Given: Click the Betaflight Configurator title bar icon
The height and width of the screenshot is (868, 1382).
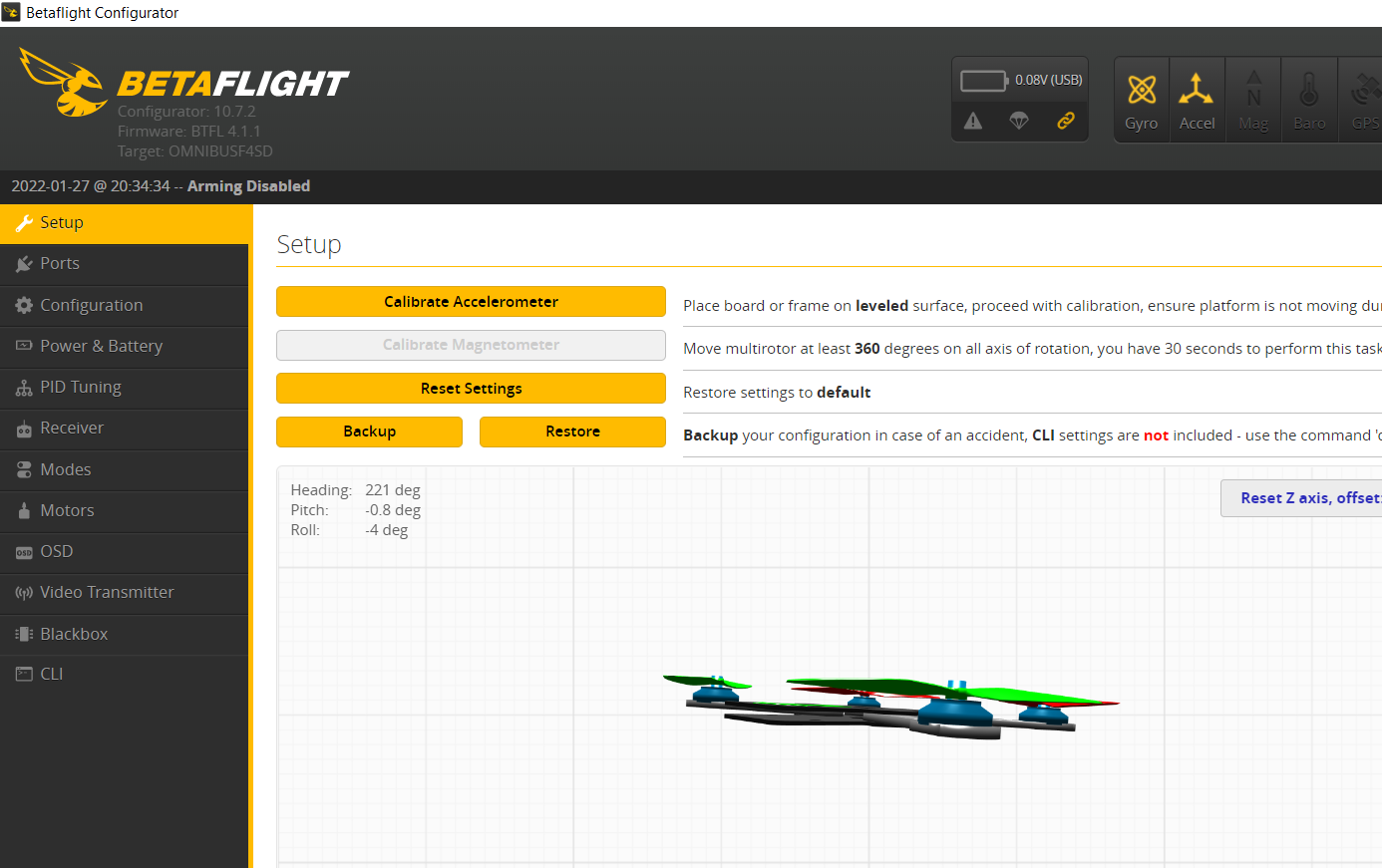Looking at the screenshot, I should point(12,13).
